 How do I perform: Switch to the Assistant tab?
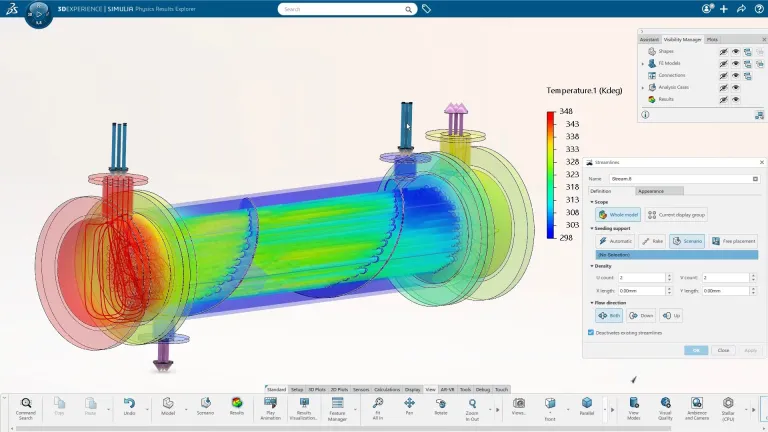tap(649, 40)
